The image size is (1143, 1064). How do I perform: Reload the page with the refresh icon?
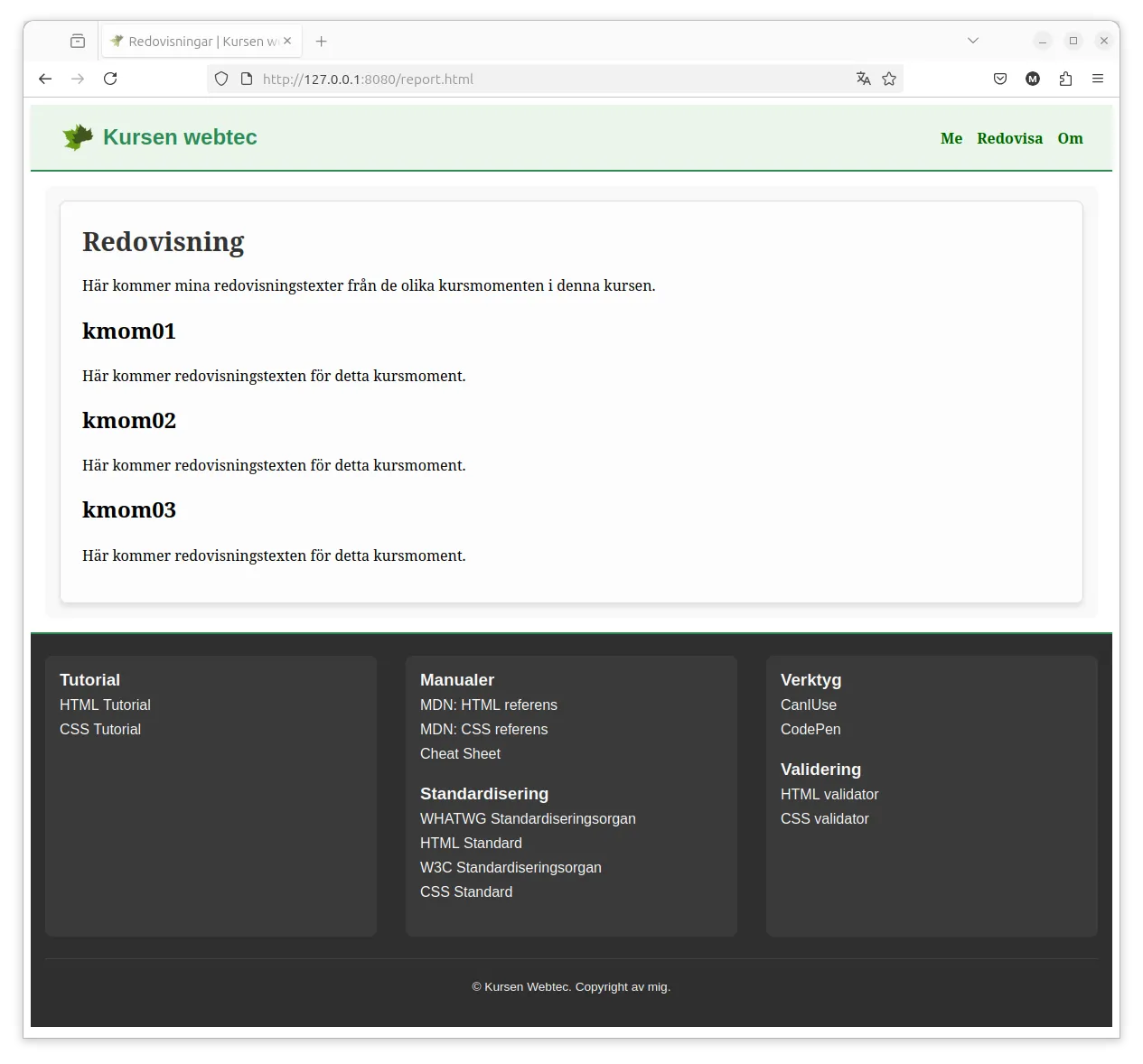click(x=110, y=79)
